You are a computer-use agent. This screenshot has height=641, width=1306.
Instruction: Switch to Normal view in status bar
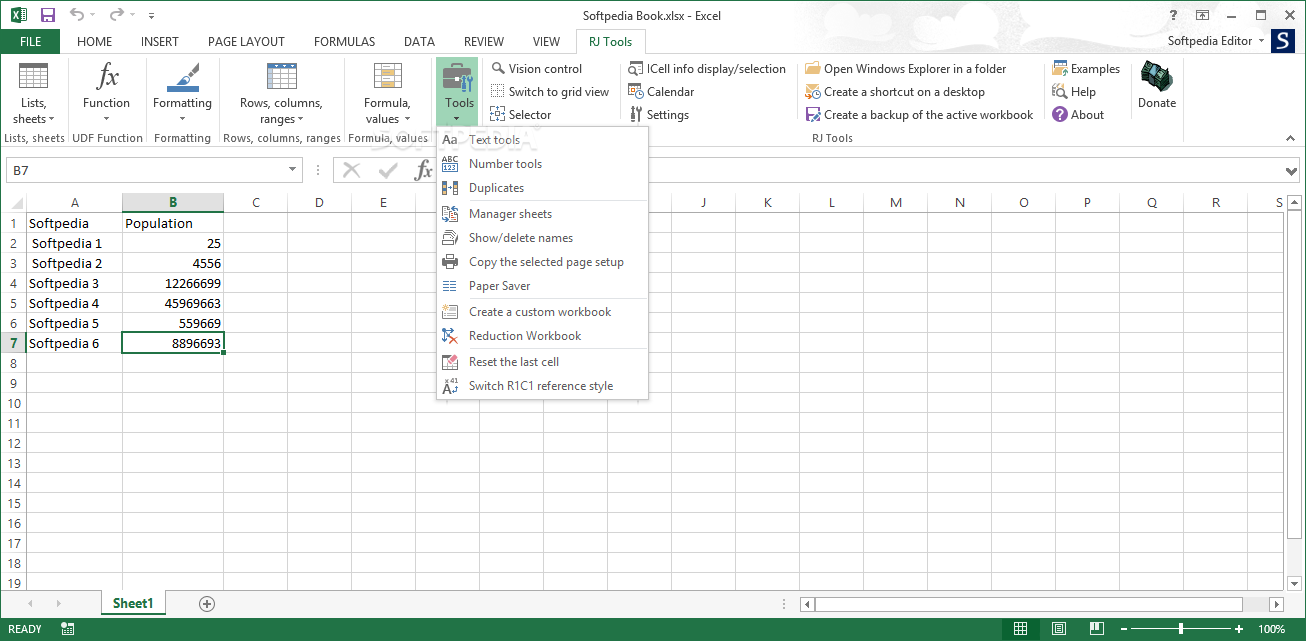[1020, 629]
